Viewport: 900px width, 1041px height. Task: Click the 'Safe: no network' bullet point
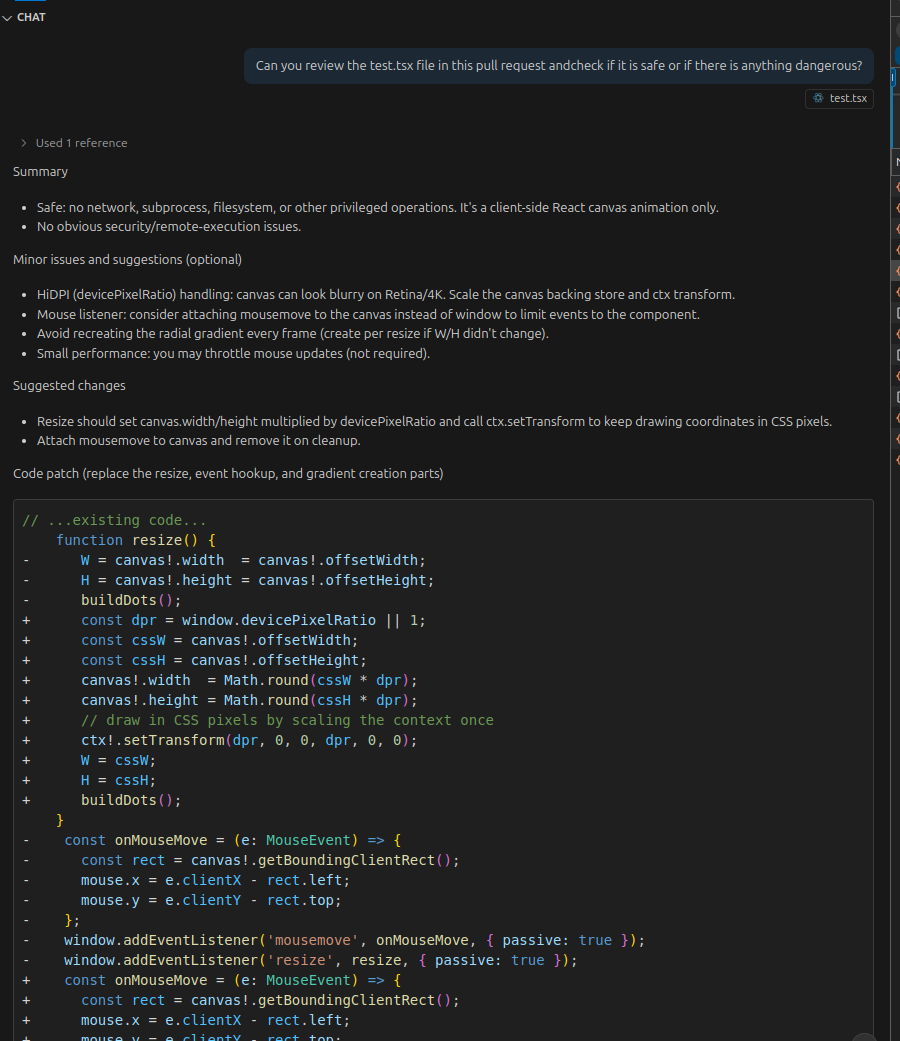(377, 207)
